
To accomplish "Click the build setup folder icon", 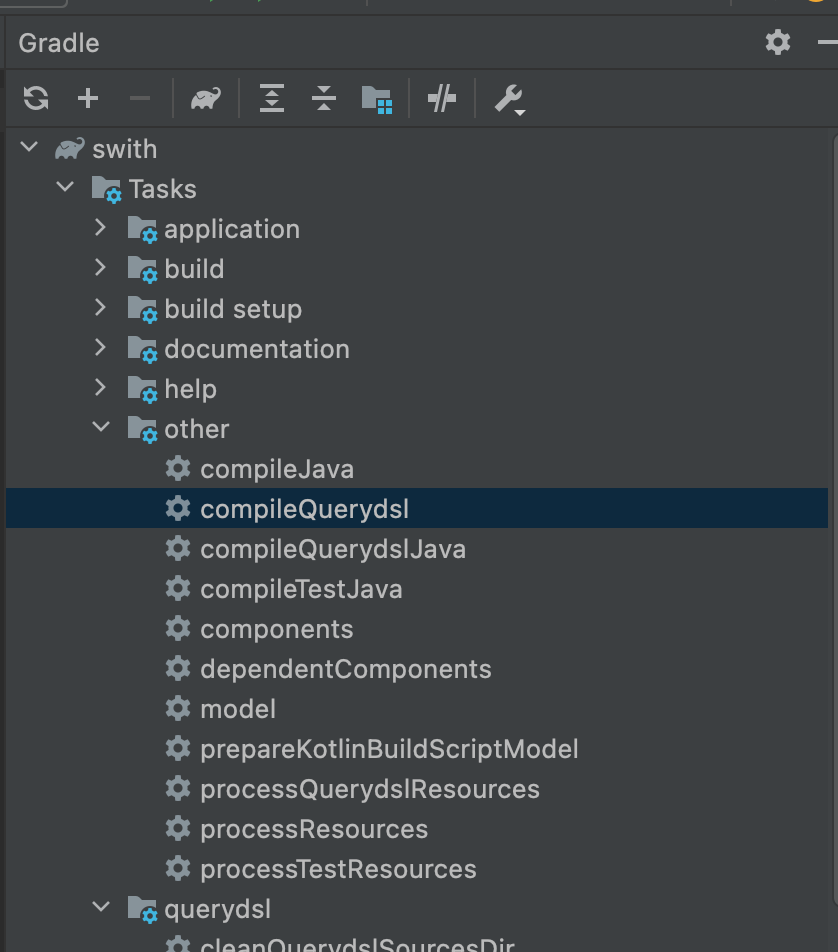I will pyautogui.click(x=143, y=310).
